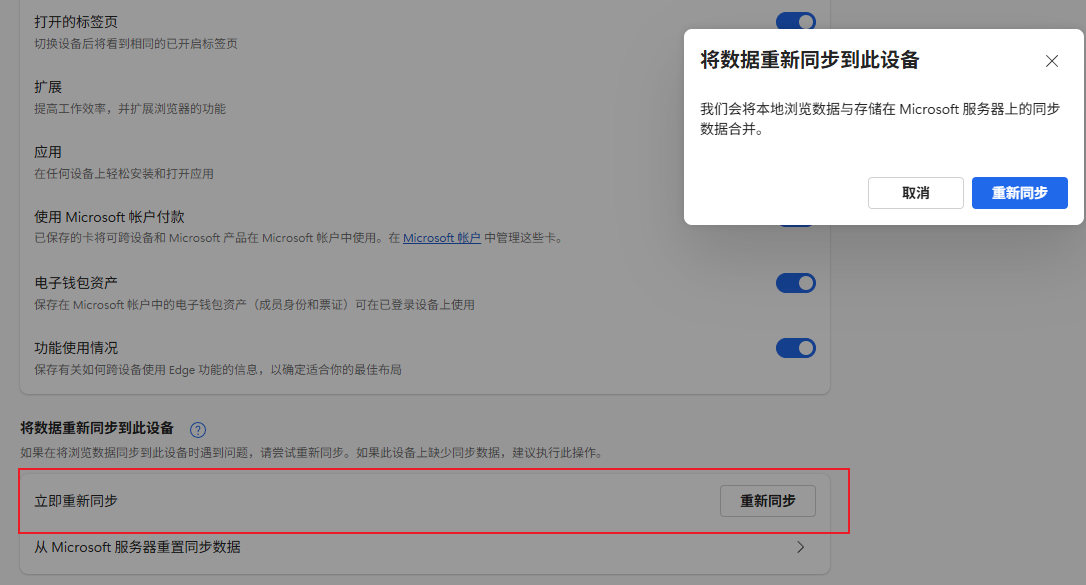Click the help icon beside 将数据重新同步到此设备
Screen dimensions: 1086x585
coord(197,429)
